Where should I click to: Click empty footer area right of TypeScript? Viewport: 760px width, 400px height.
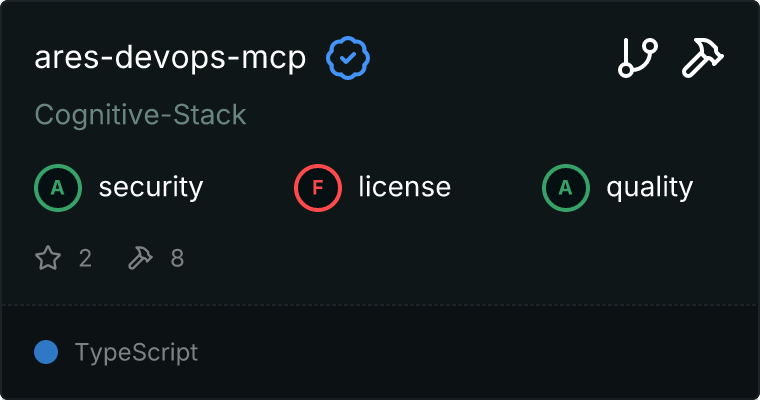(x=480, y=352)
